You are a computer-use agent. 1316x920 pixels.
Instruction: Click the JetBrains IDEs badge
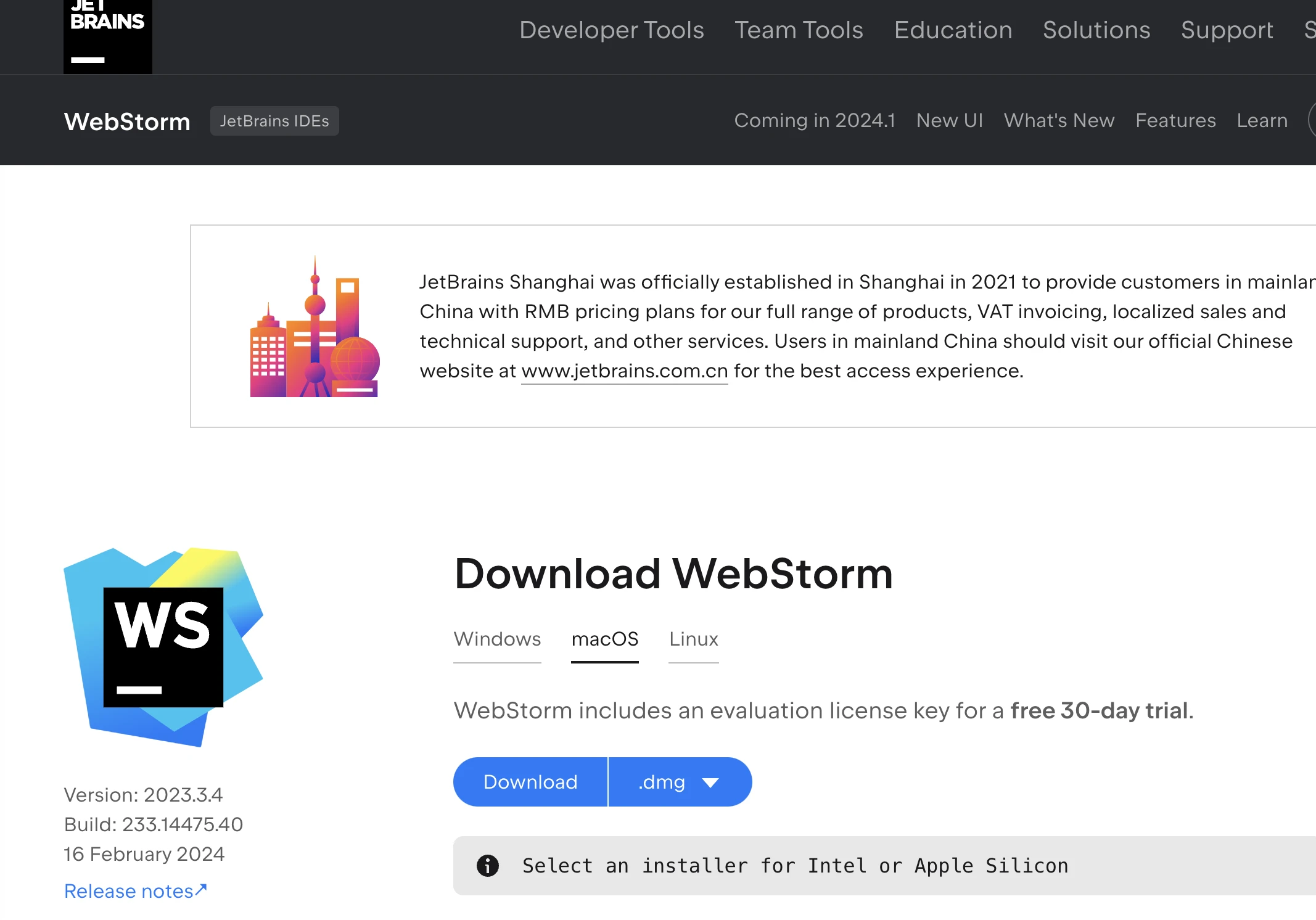[274, 121]
